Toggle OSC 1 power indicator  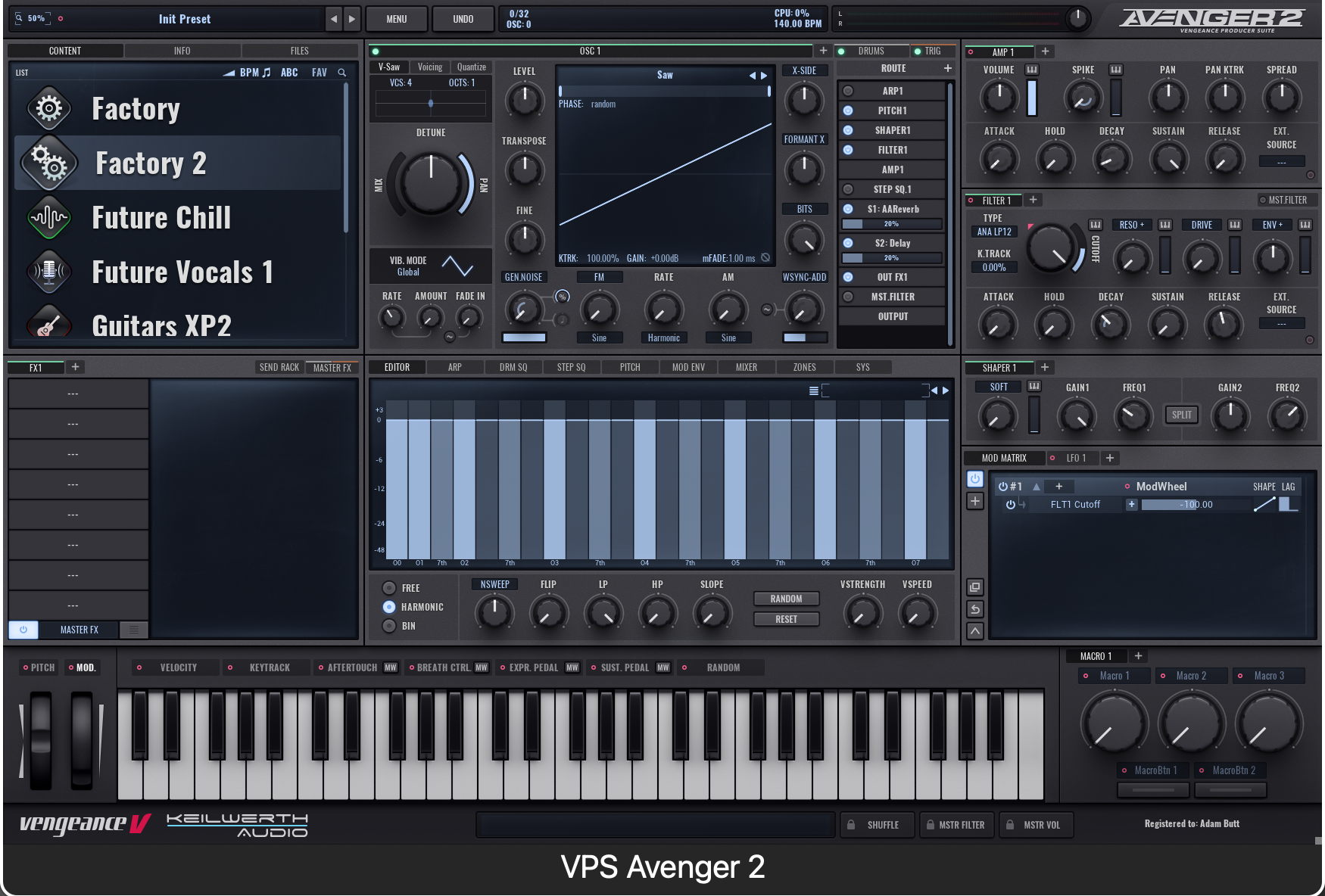tap(374, 51)
